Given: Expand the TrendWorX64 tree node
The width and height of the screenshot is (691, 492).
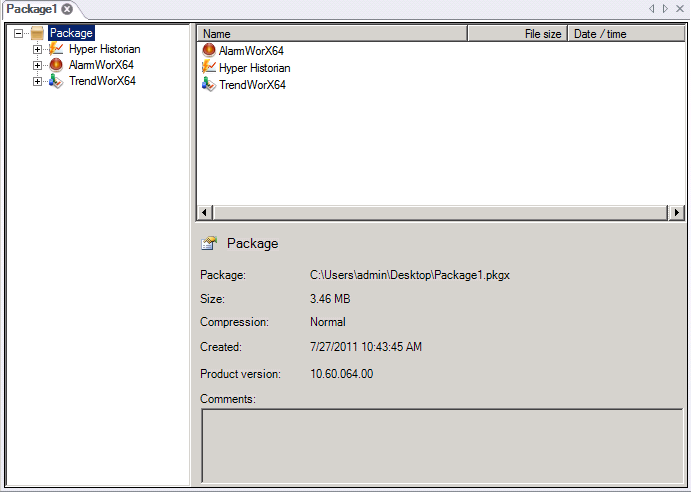Looking at the screenshot, I should tap(38, 81).
